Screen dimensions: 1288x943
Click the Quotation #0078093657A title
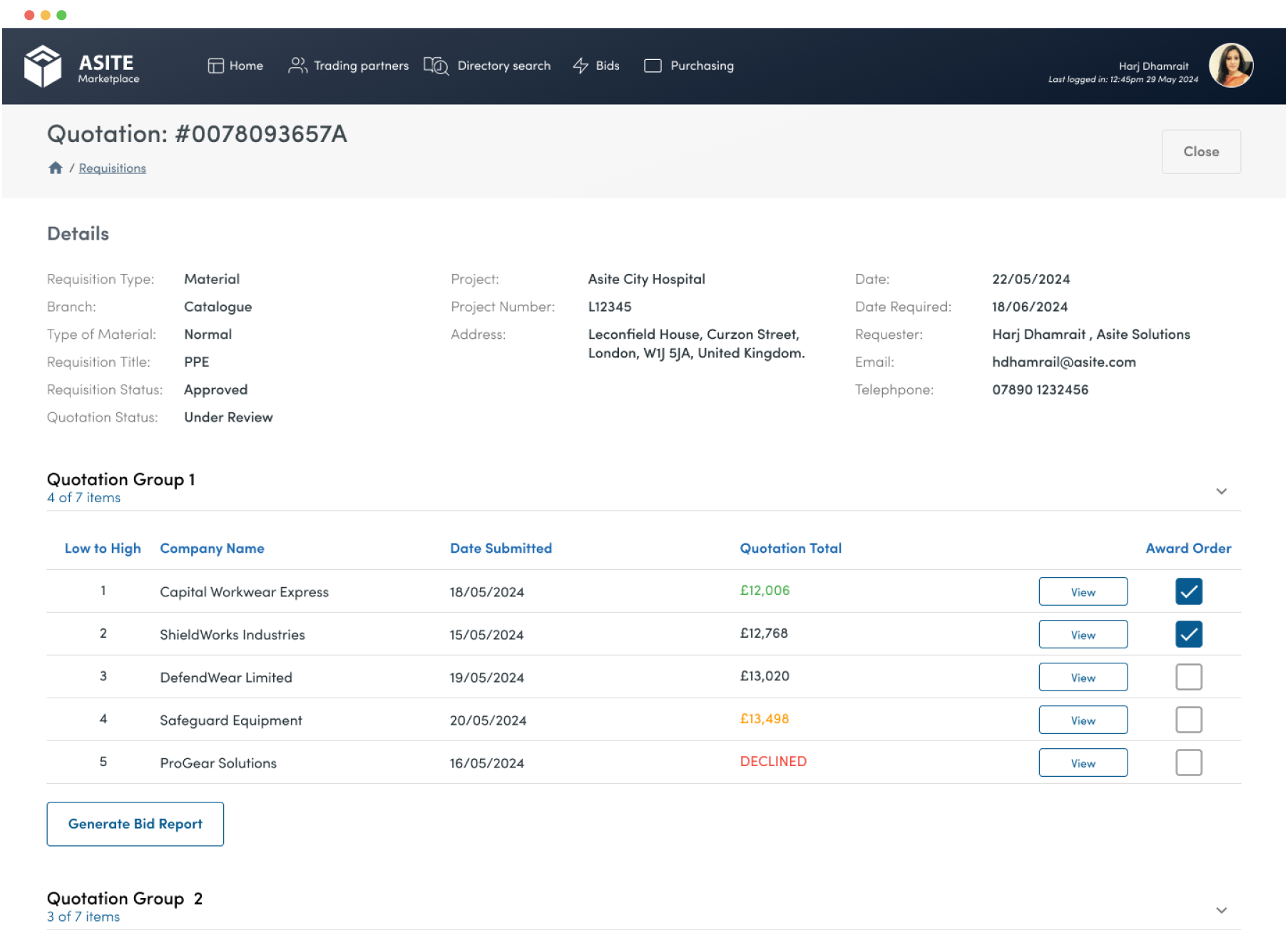(197, 134)
